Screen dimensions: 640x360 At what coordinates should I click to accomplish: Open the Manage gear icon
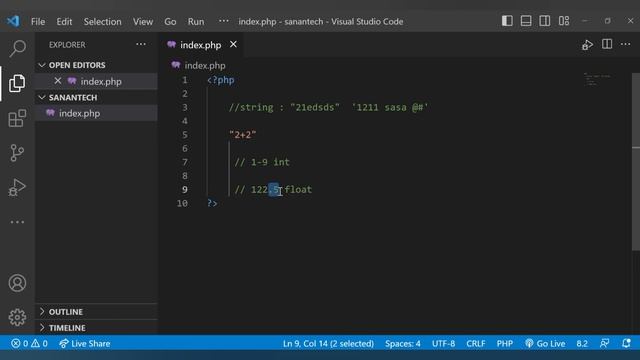(17, 317)
